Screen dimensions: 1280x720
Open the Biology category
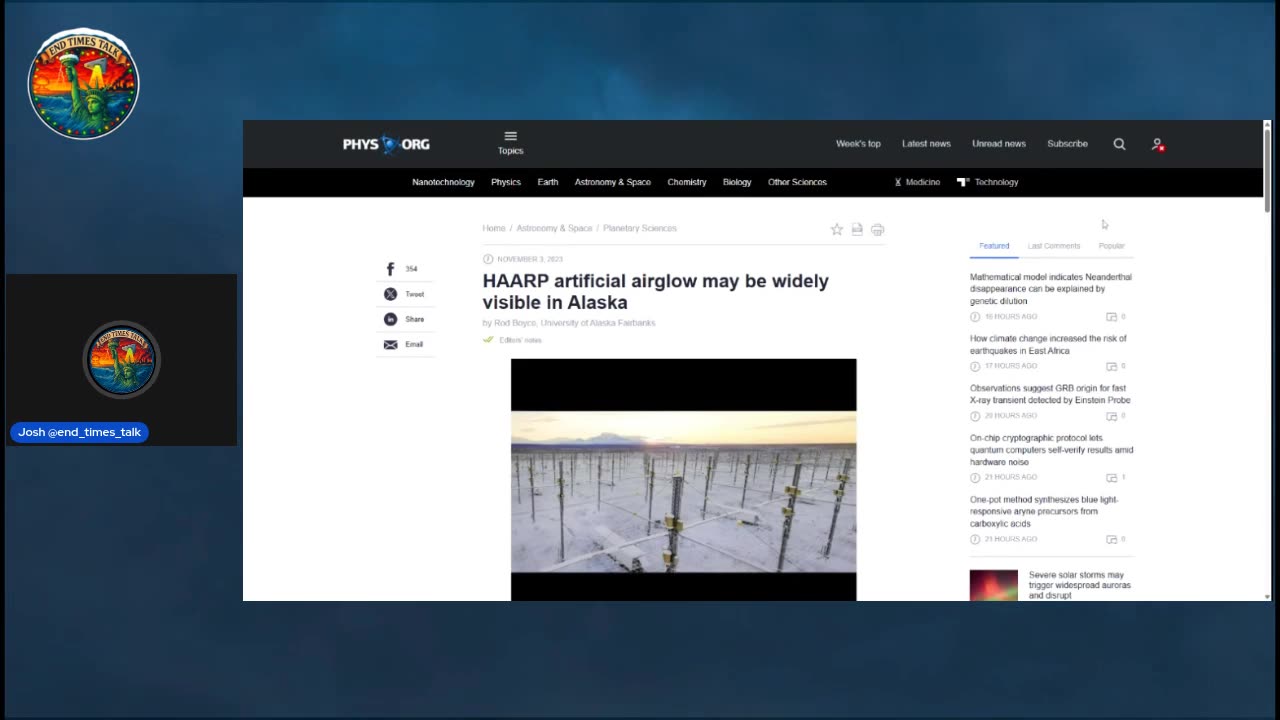tap(737, 182)
